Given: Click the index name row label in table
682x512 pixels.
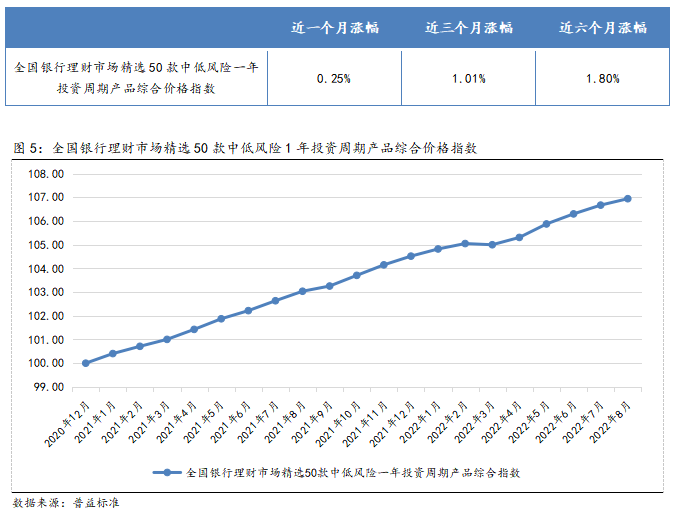Looking at the screenshot, I should [x=137, y=78].
